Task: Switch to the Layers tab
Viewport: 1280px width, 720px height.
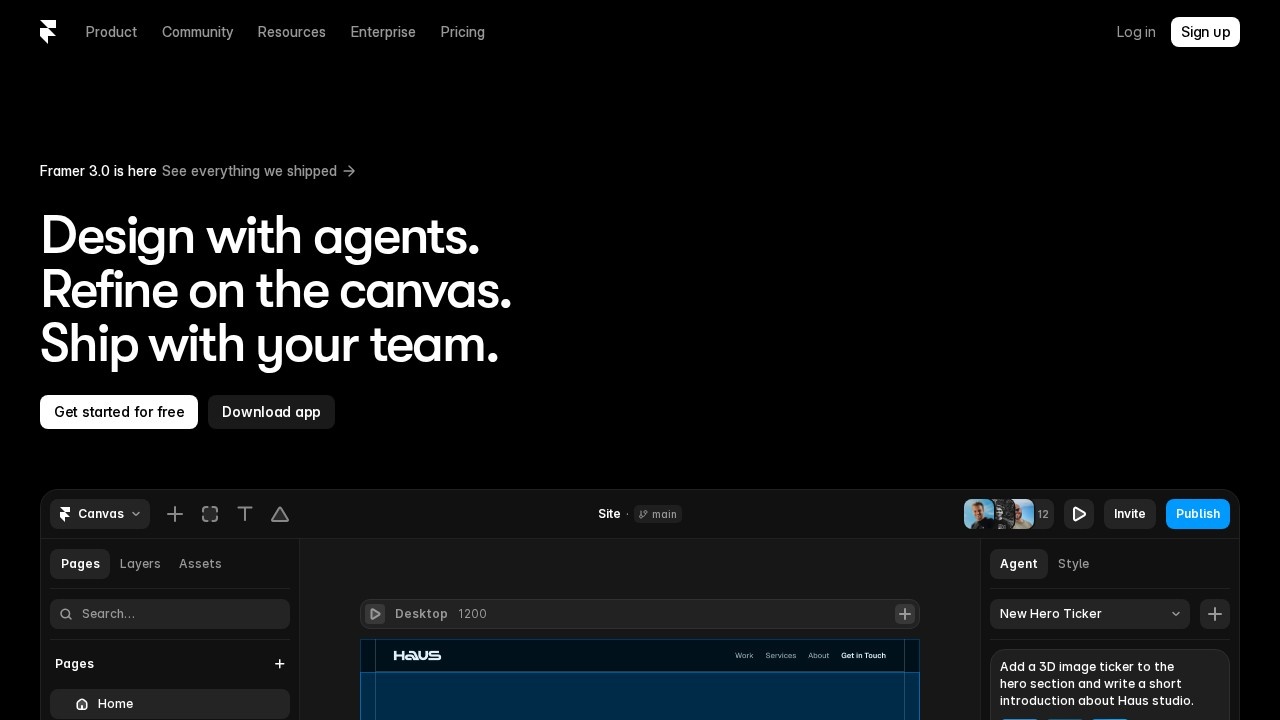Action: (140, 564)
